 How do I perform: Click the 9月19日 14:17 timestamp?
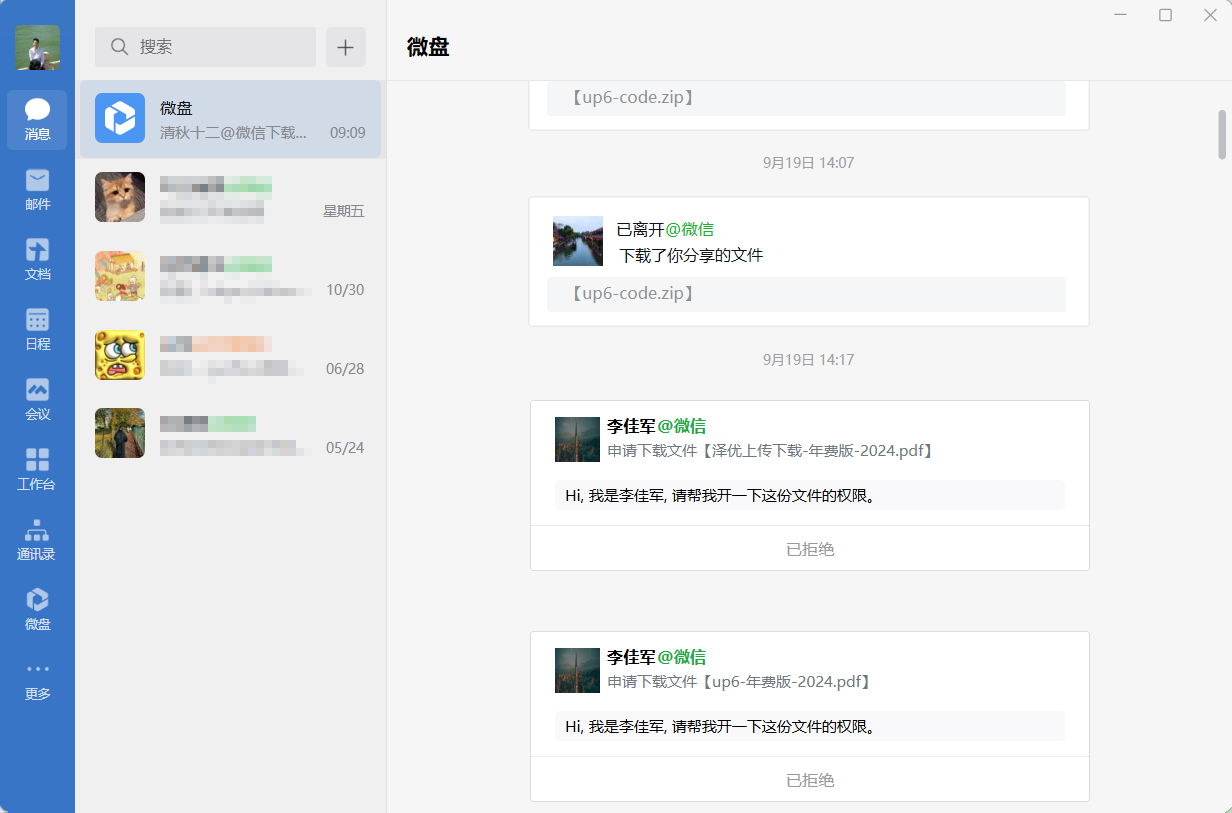click(x=808, y=359)
